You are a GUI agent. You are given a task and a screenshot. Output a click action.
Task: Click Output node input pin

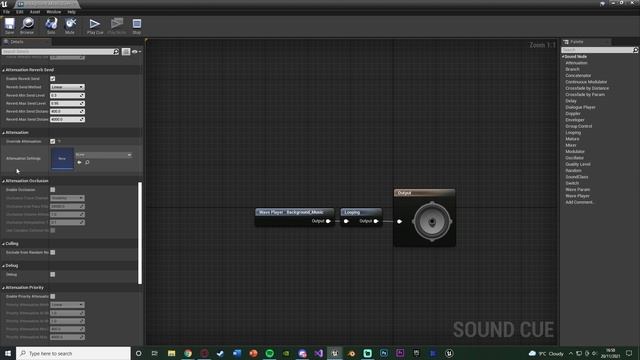[400, 221]
